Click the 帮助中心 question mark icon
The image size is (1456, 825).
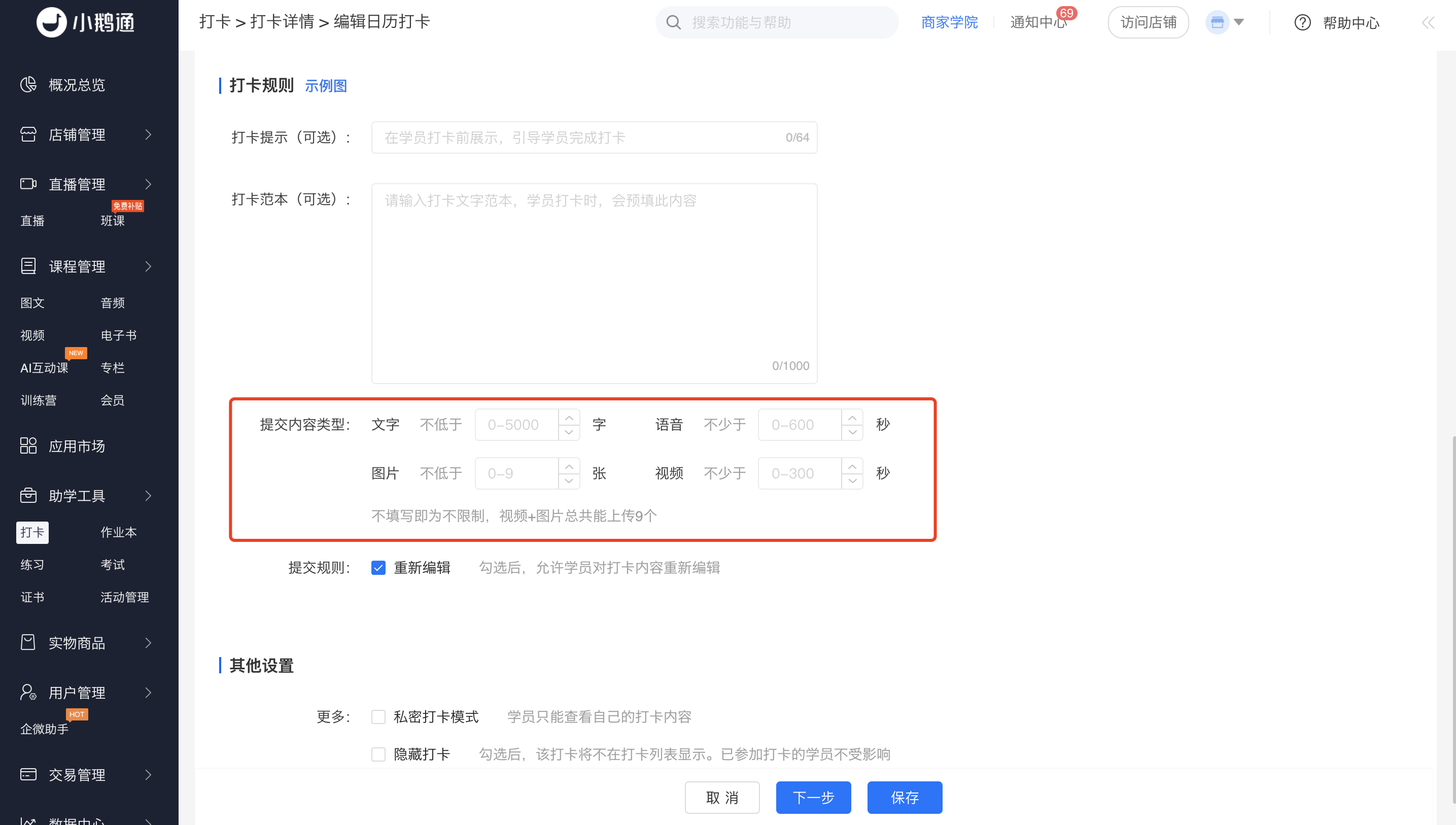(1302, 22)
